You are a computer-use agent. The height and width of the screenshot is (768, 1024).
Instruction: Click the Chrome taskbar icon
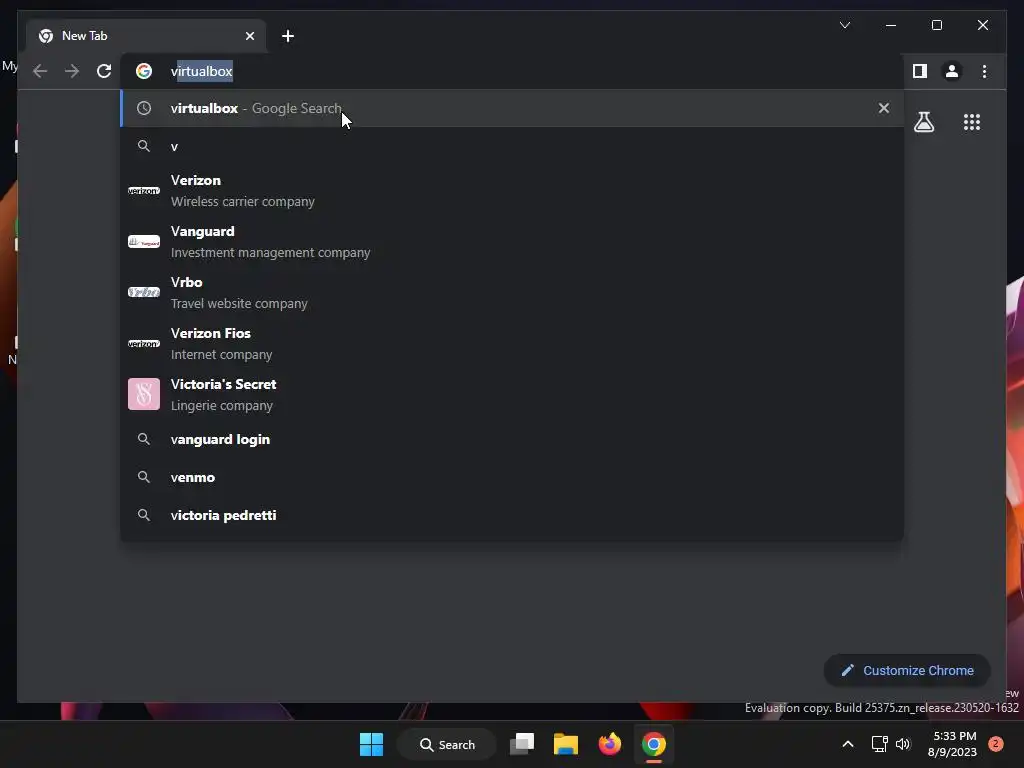coord(654,744)
